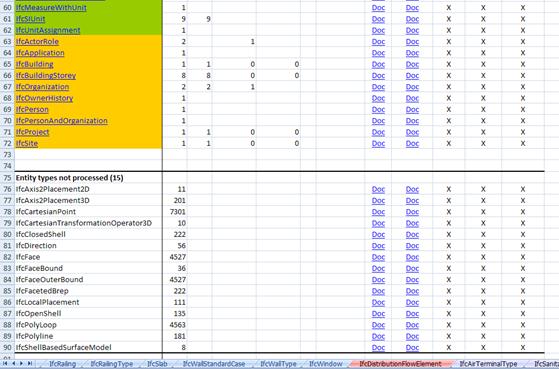
Task: Follow the IfcApplication link
Action: (x=40, y=53)
